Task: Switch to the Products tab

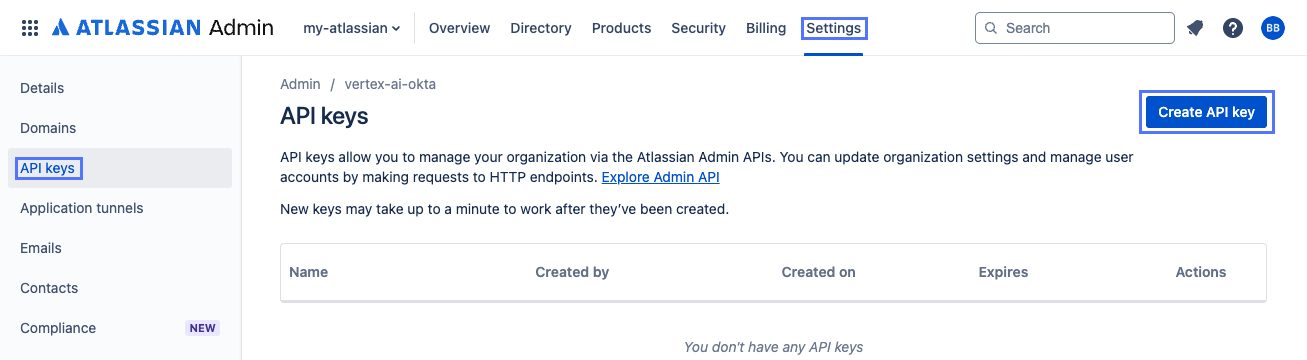Action: click(x=621, y=28)
